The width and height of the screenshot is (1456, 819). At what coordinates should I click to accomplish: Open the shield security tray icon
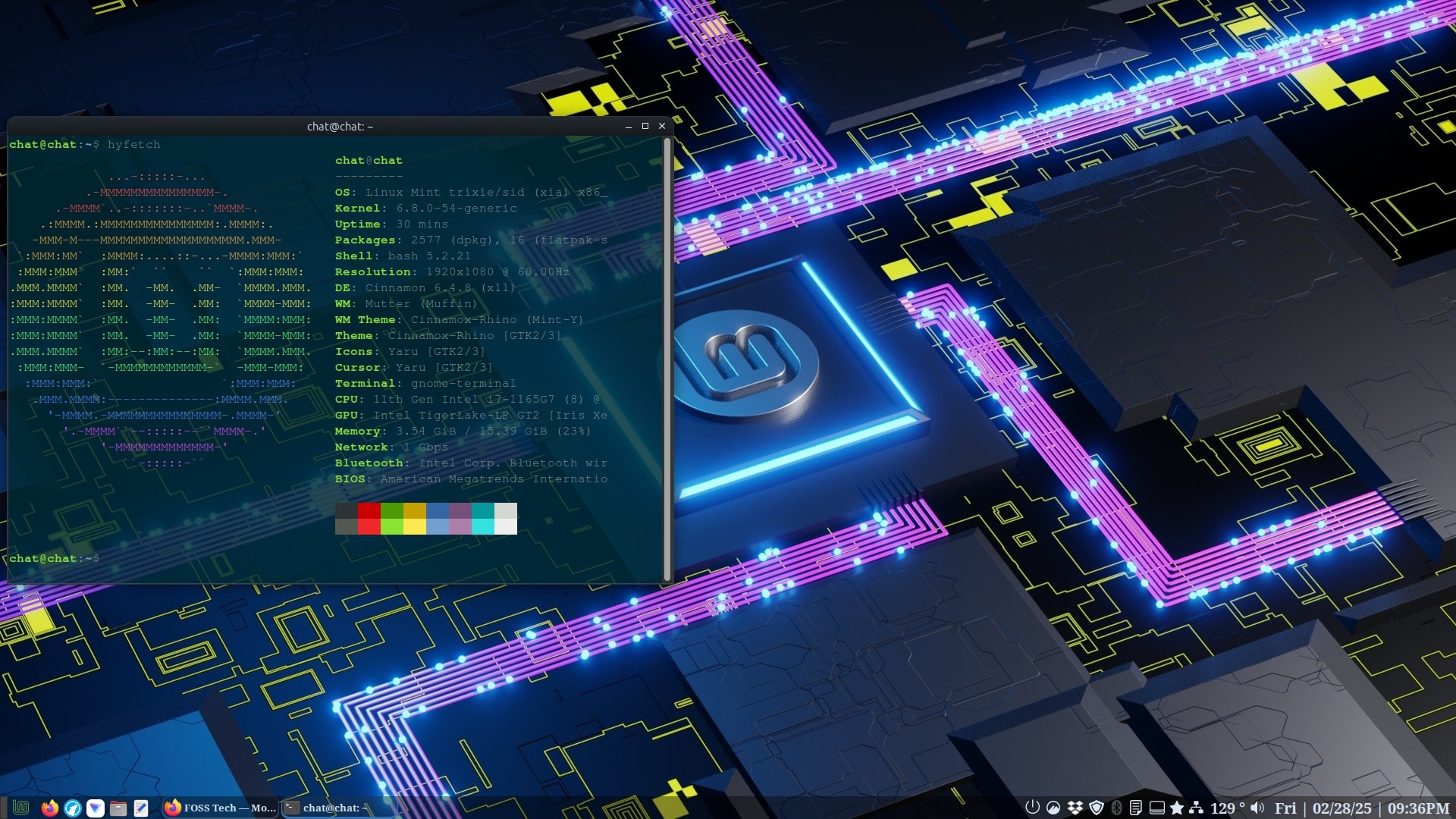click(1096, 808)
